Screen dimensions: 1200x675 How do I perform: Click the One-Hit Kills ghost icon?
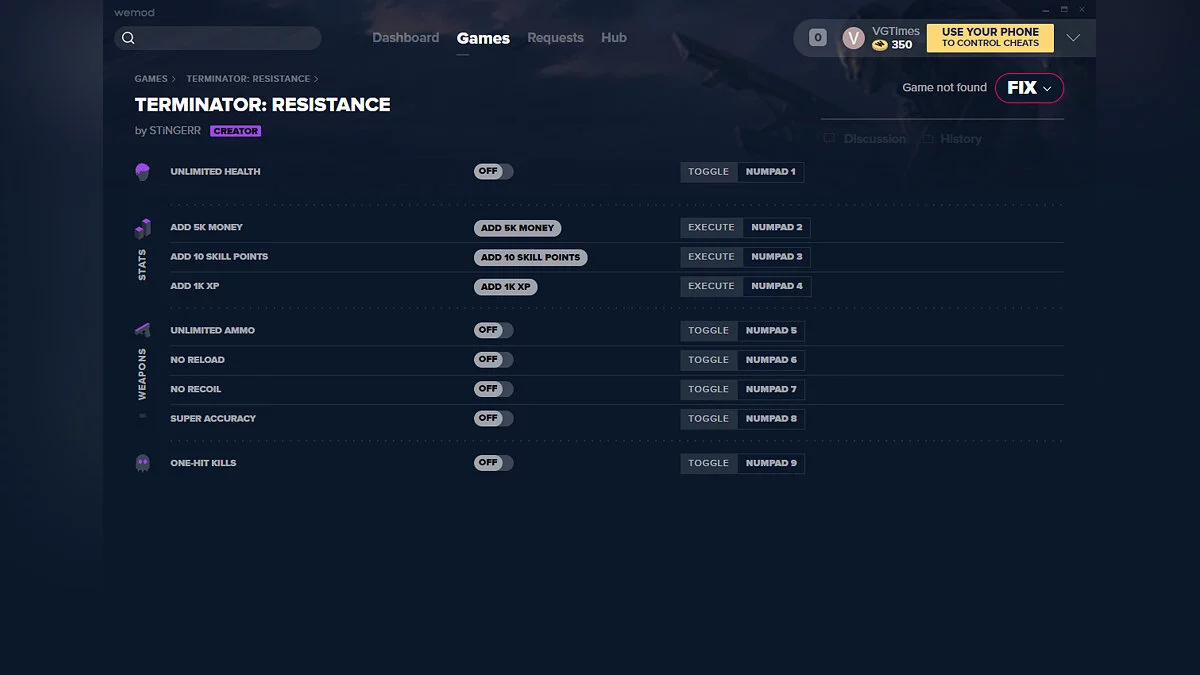coord(142,463)
